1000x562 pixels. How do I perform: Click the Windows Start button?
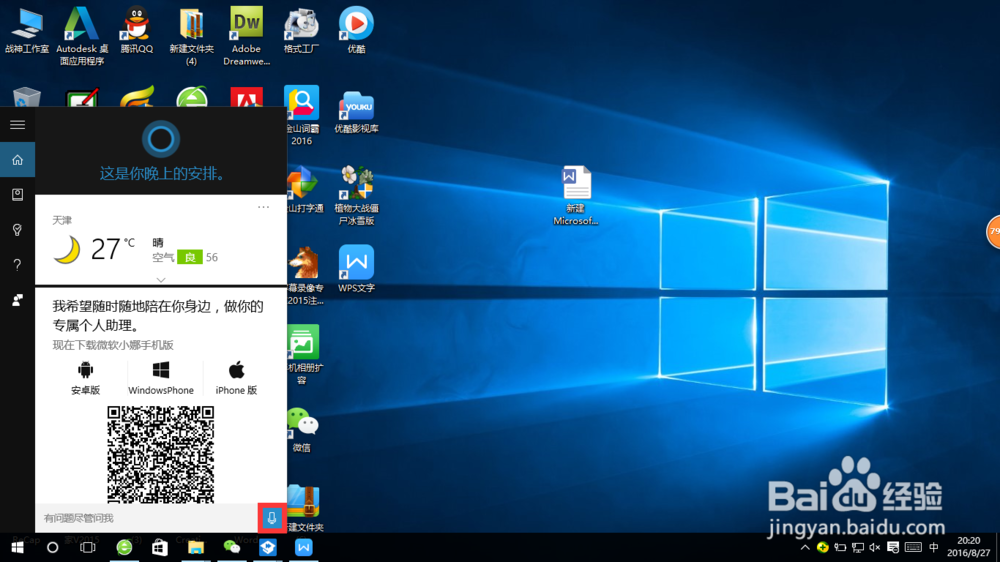click(x=17, y=547)
